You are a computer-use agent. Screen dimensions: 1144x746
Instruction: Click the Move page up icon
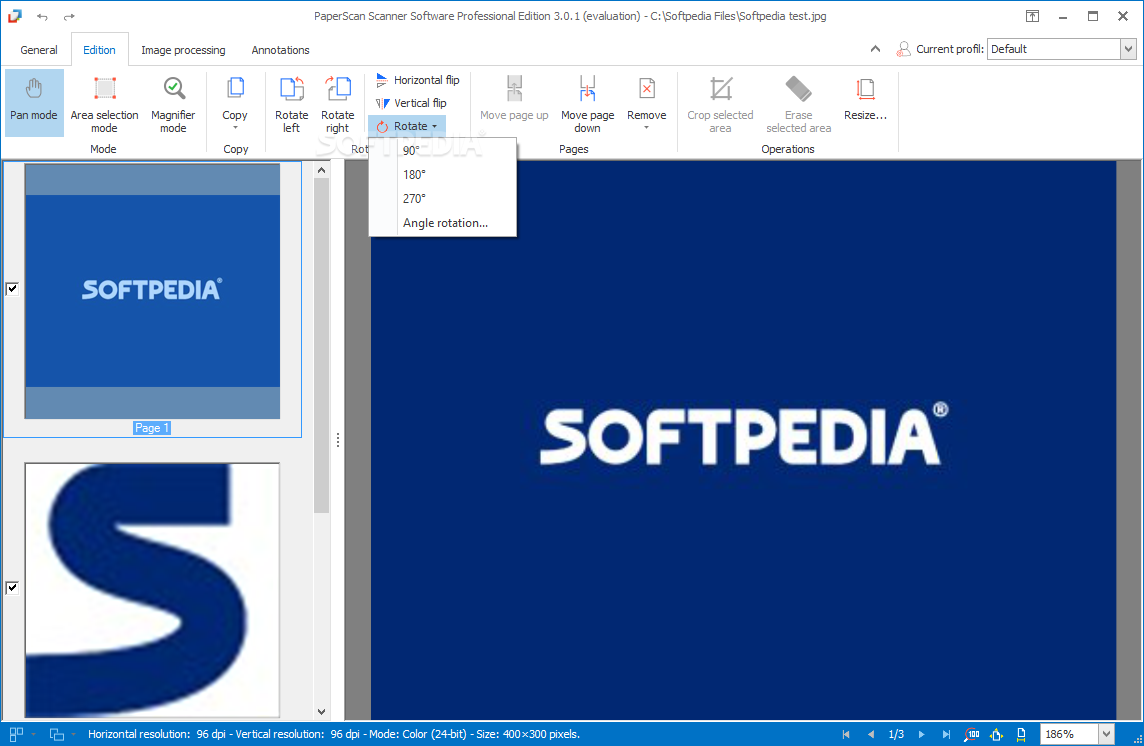(x=514, y=89)
